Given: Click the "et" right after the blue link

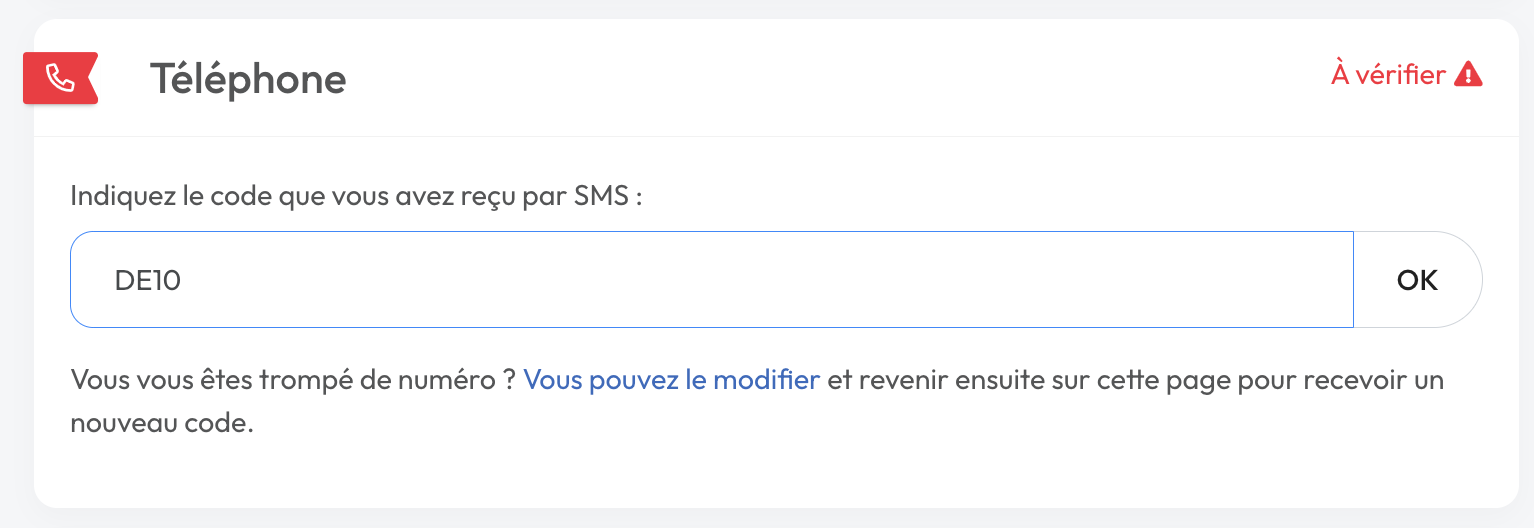Looking at the screenshot, I should coord(839,381).
